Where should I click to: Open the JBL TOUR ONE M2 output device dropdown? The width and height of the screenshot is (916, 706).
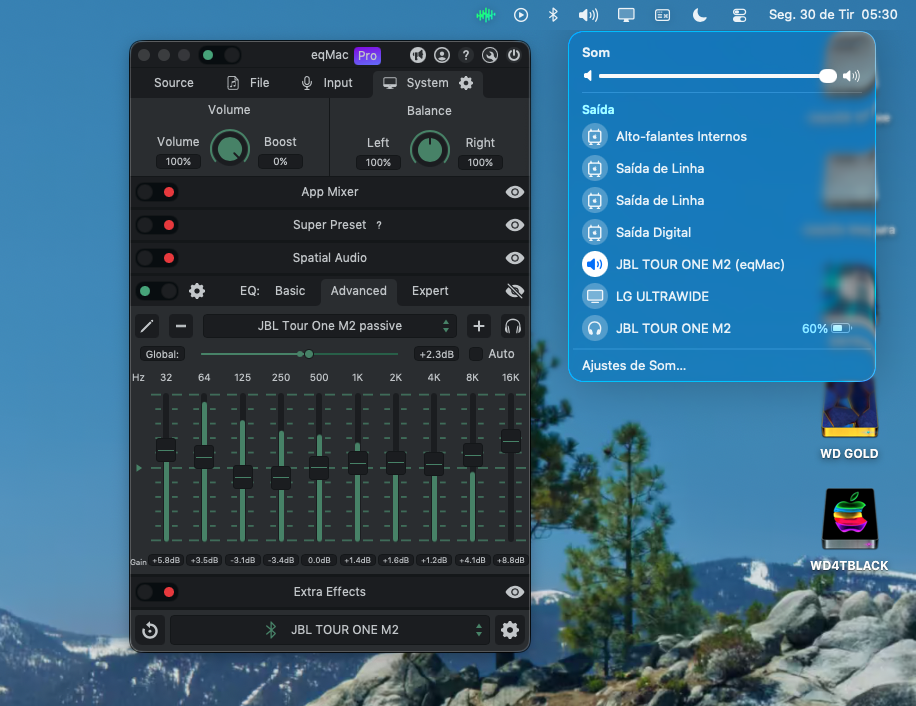329,630
